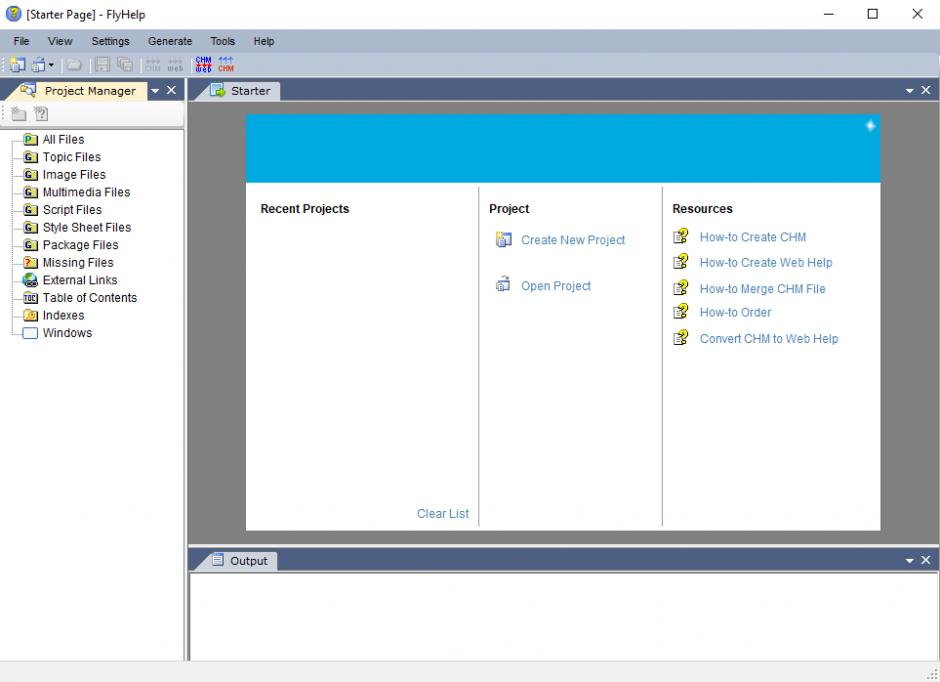Click the CHM to Web converter icon
Screen dimensions: 940x682
point(204,64)
